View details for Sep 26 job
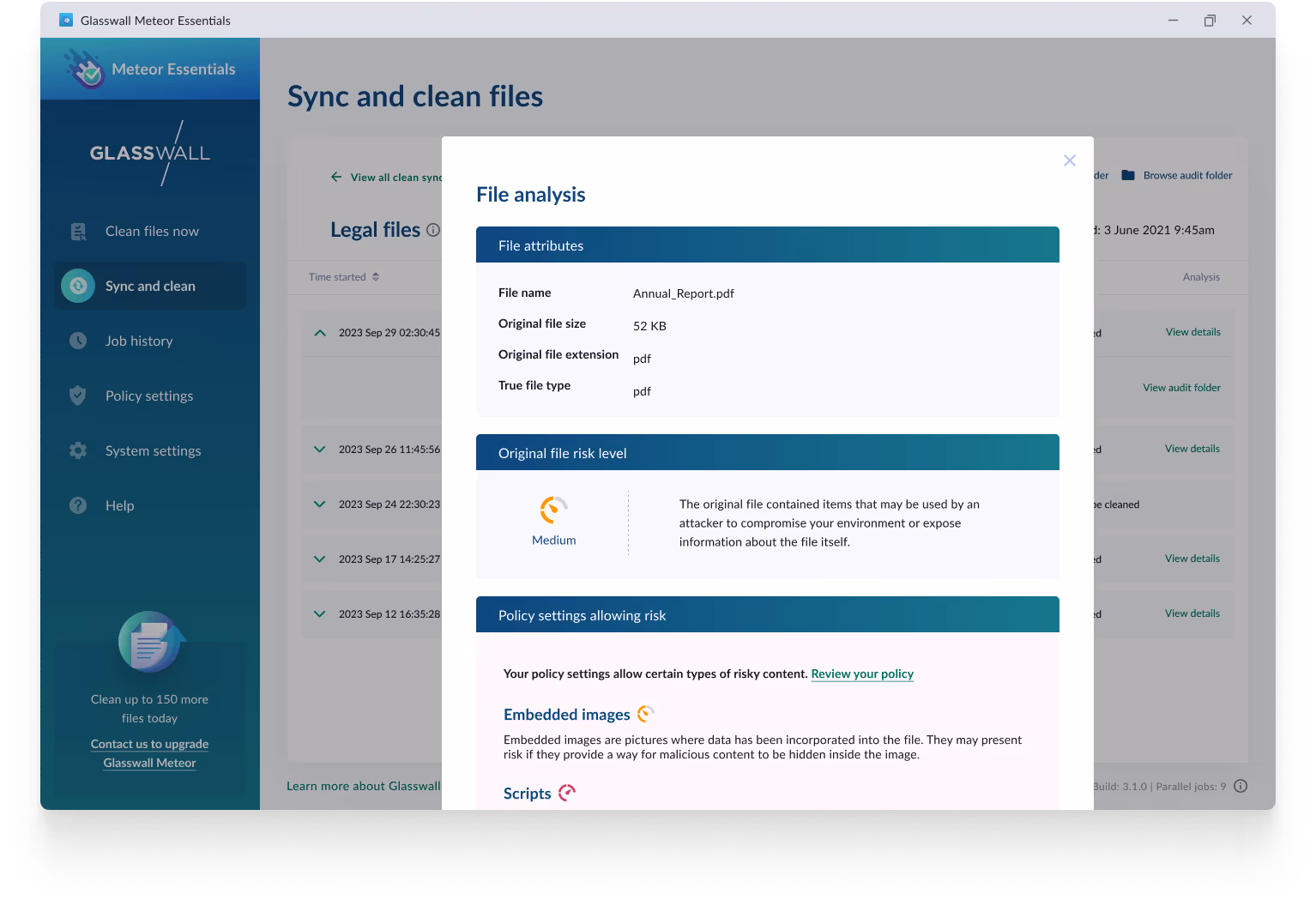Viewport: 1316px width, 906px height. tap(1192, 449)
